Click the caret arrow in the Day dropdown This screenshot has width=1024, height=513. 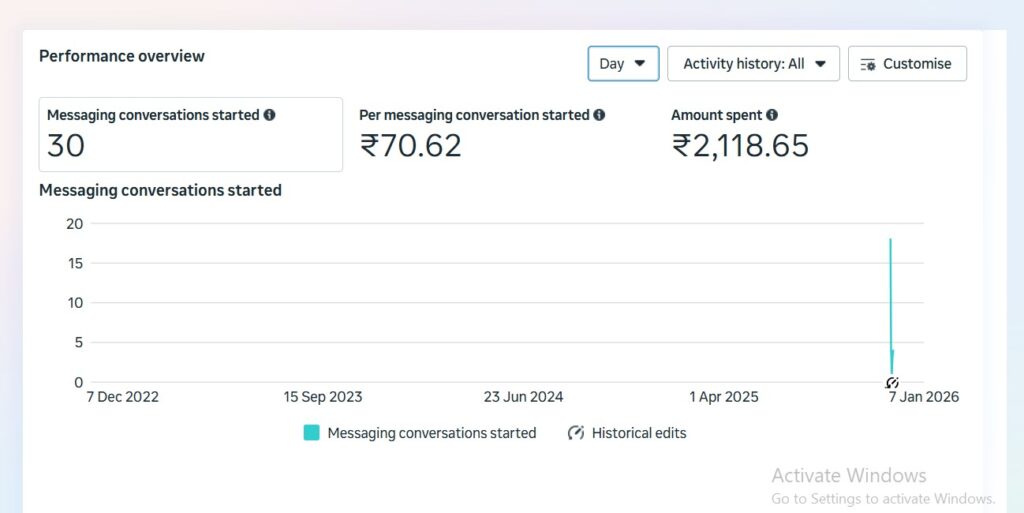tap(640, 64)
